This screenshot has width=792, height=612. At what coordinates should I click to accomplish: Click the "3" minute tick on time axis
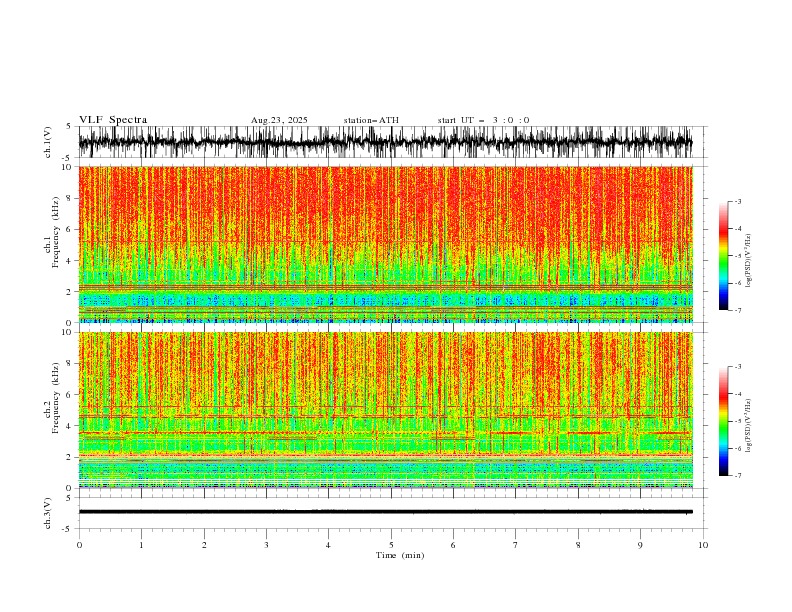tap(266, 545)
